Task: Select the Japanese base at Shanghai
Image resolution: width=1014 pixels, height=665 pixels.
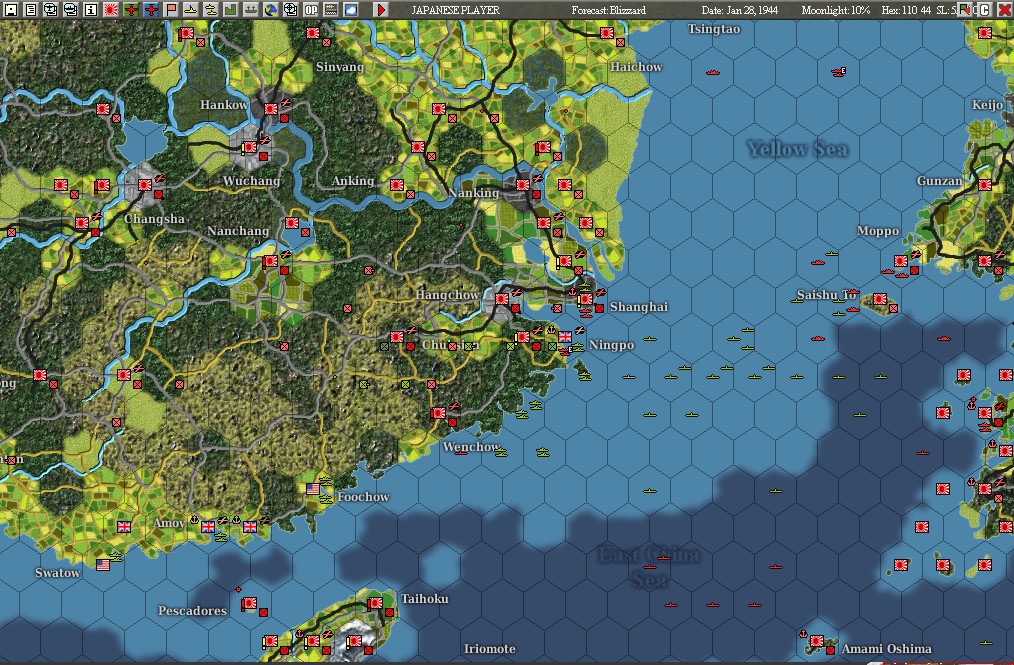Action: tap(586, 299)
